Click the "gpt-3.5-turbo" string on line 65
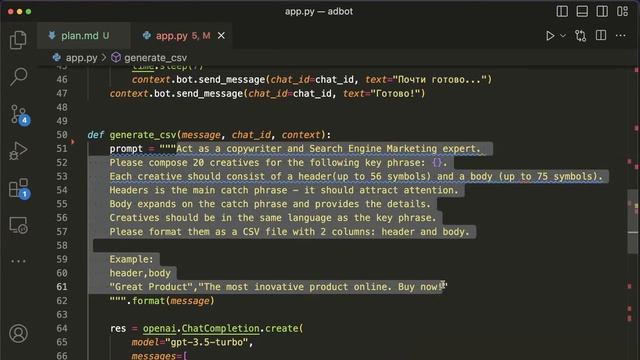The width and height of the screenshot is (640, 360). pyautogui.click(x=207, y=342)
